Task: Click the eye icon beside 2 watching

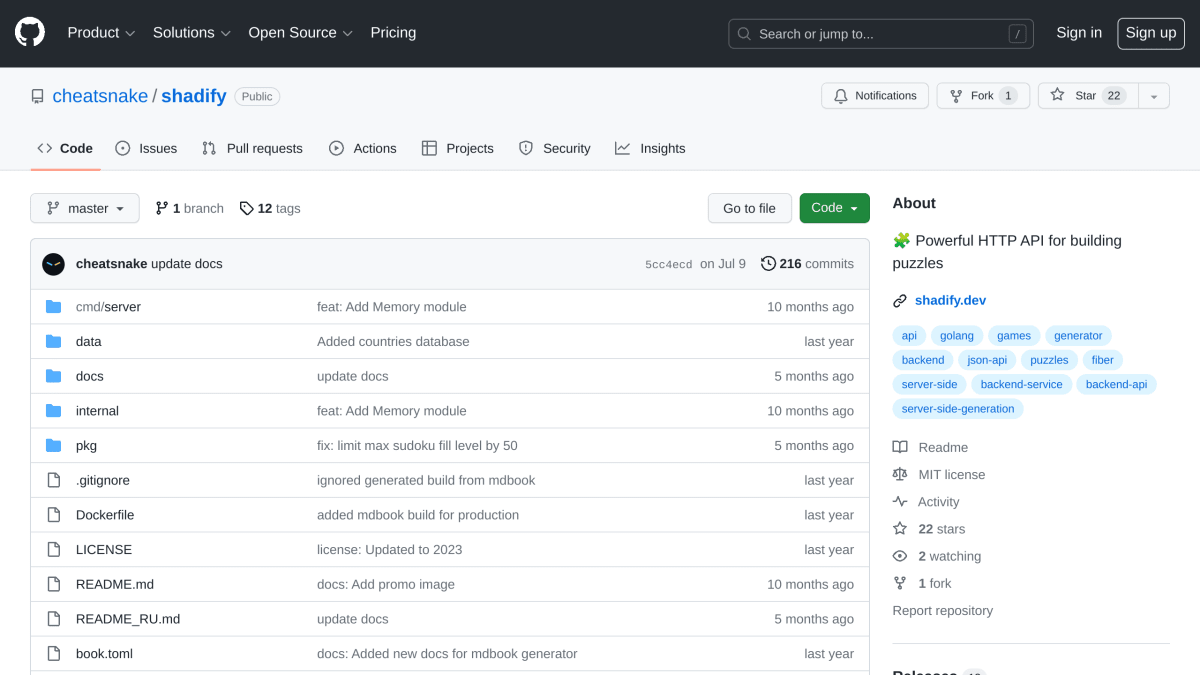Action: [x=900, y=556]
